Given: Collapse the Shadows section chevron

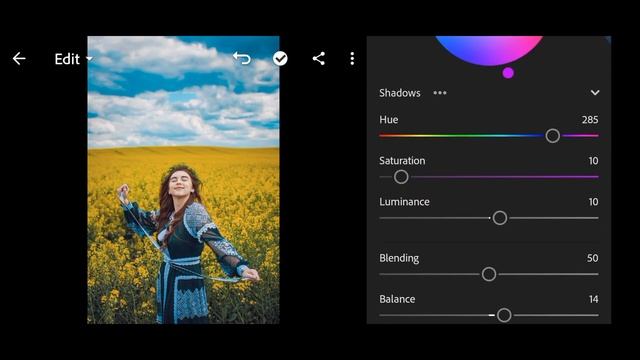Looking at the screenshot, I should 595,93.
